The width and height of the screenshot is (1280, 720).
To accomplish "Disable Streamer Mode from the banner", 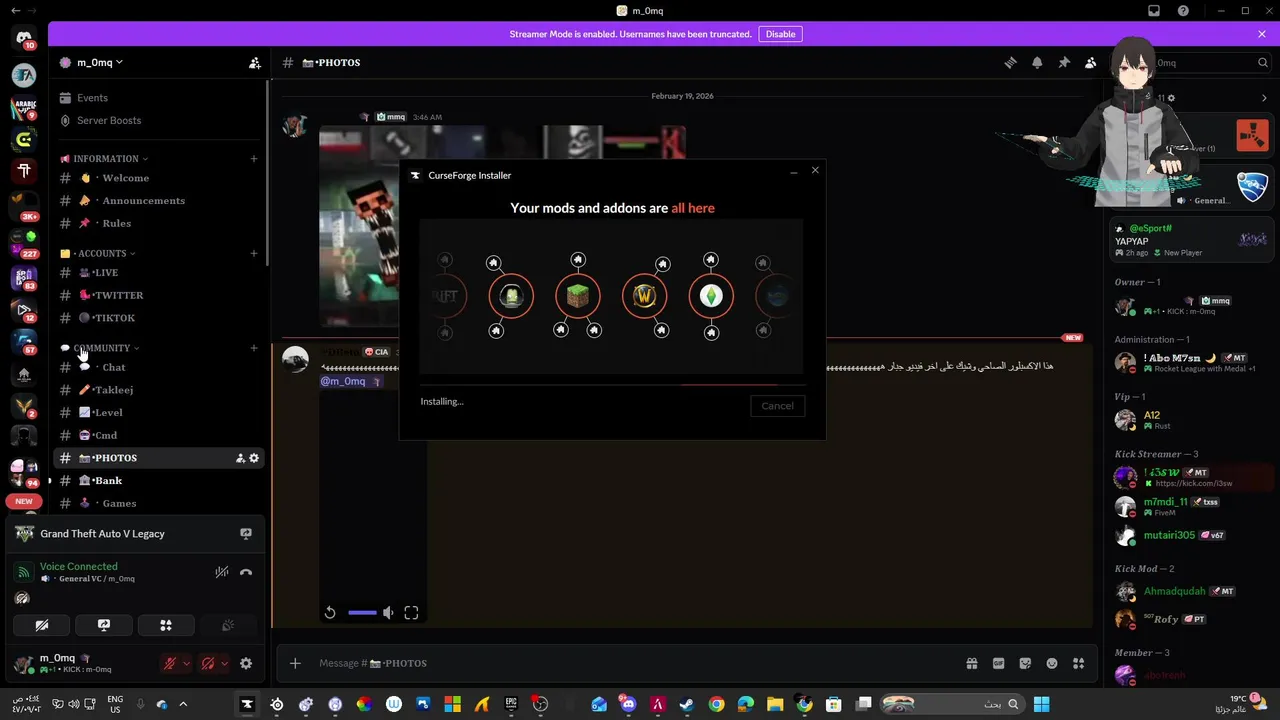I will tap(780, 34).
